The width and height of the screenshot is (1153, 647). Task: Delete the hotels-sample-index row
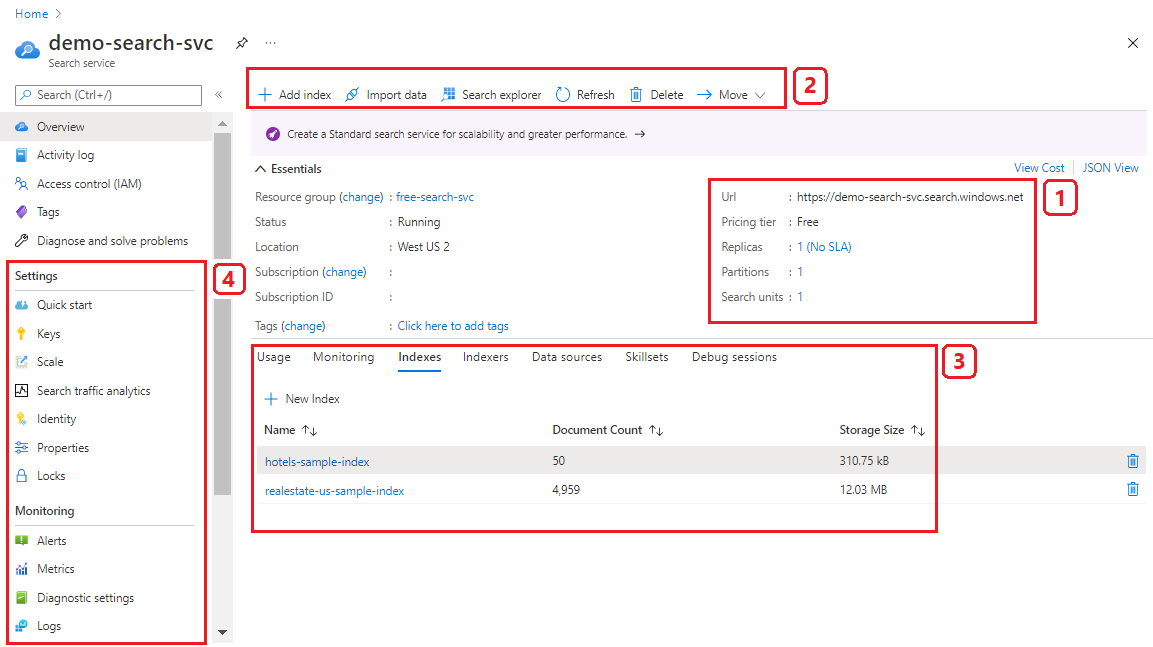point(1132,461)
